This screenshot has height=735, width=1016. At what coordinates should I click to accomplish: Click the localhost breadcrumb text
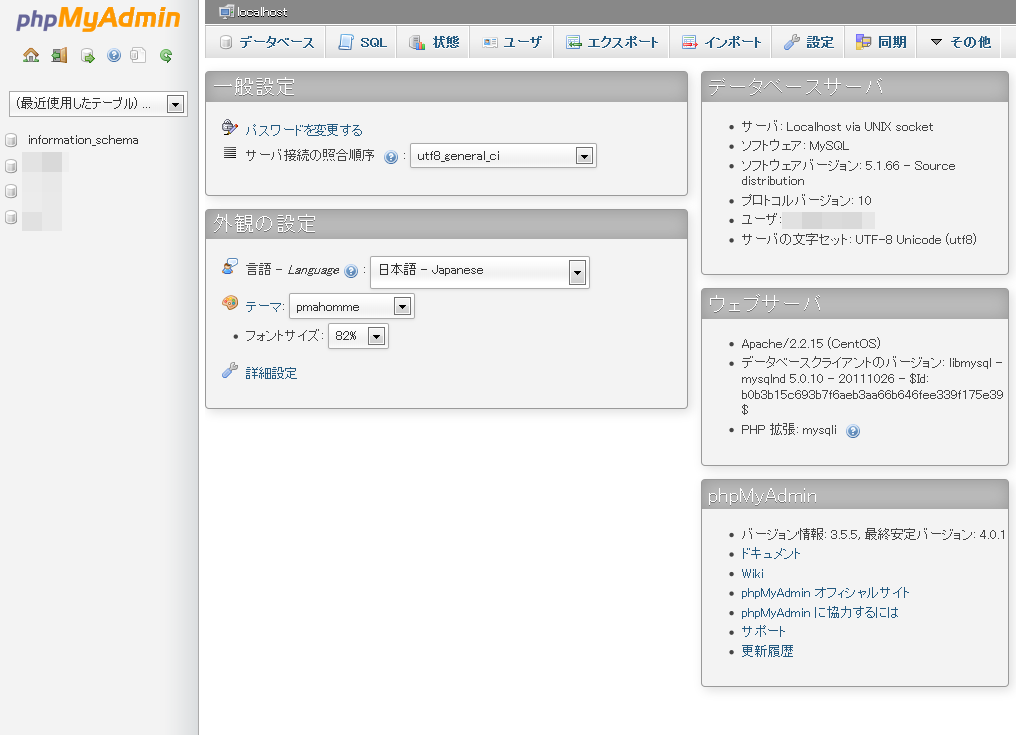click(x=262, y=12)
